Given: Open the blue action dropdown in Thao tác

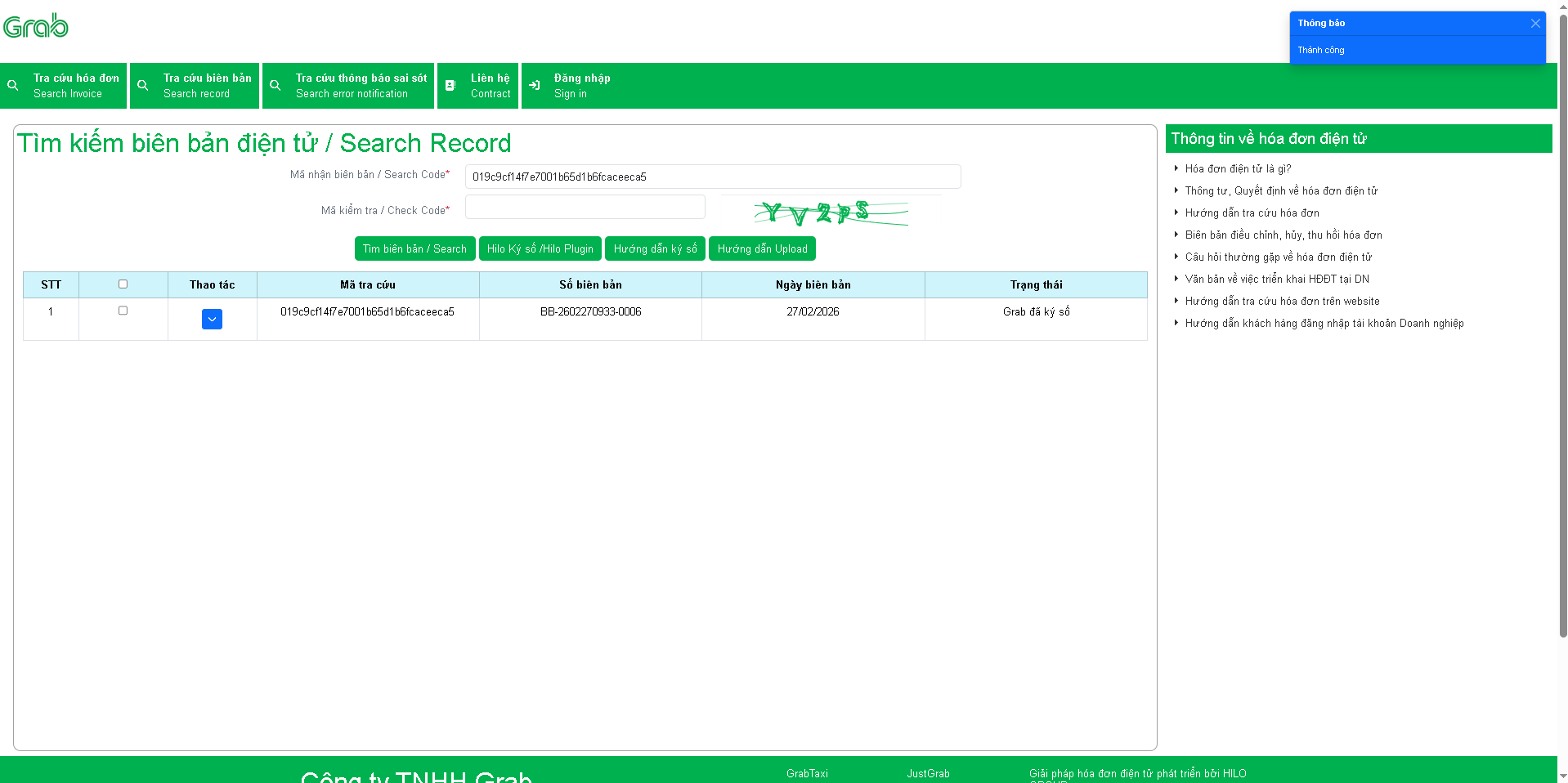Looking at the screenshot, I should tap(212, 320).
